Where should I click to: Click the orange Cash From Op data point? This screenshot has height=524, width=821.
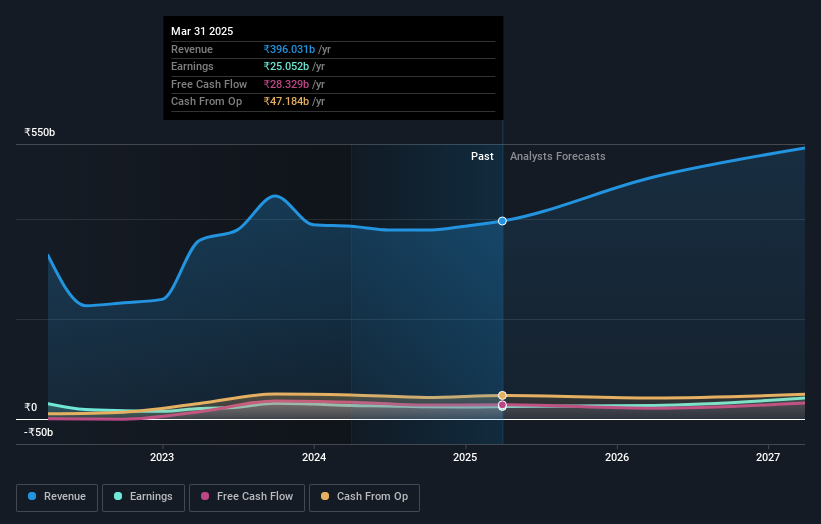click(502, 395)
